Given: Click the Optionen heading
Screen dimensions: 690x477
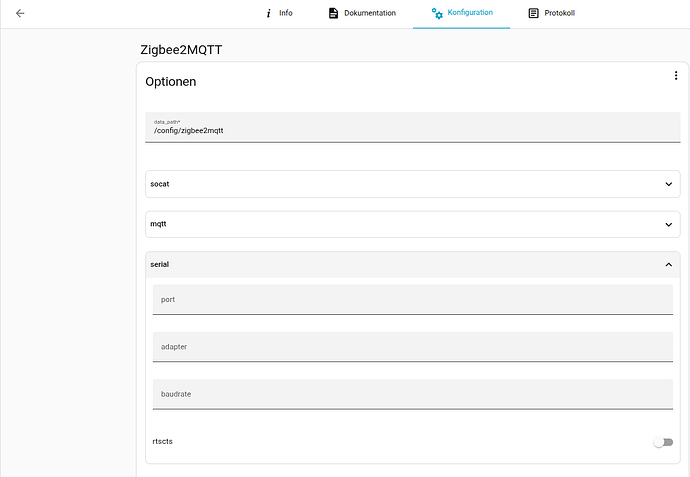Looking at the screenshot, I should click(171, 82).
